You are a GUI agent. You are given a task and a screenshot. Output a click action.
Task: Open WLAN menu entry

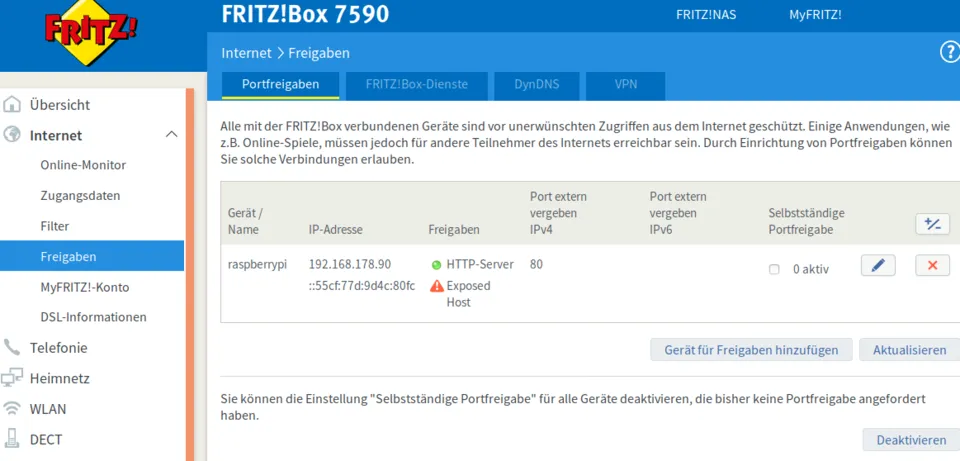tap(48, 408)
